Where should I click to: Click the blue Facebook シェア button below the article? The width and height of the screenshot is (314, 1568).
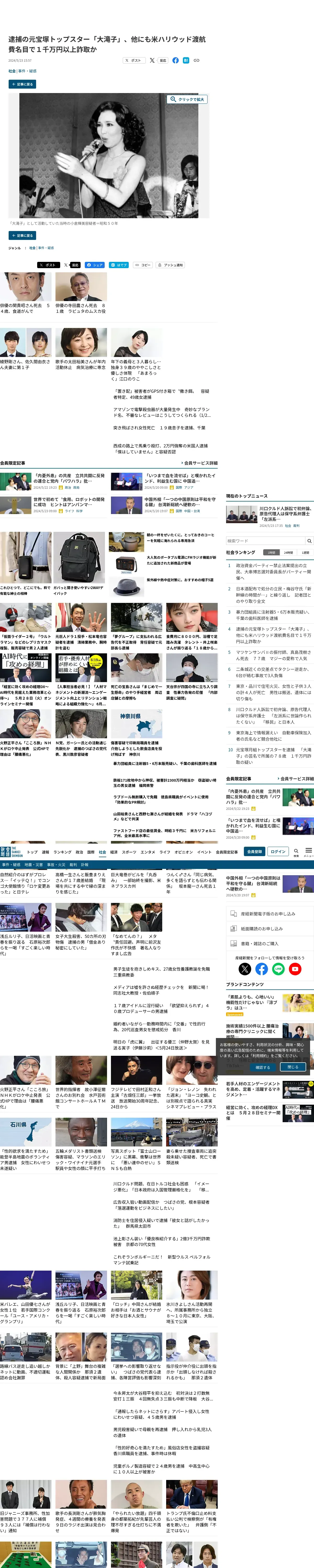pyautogui.click(x=95, y=265)
